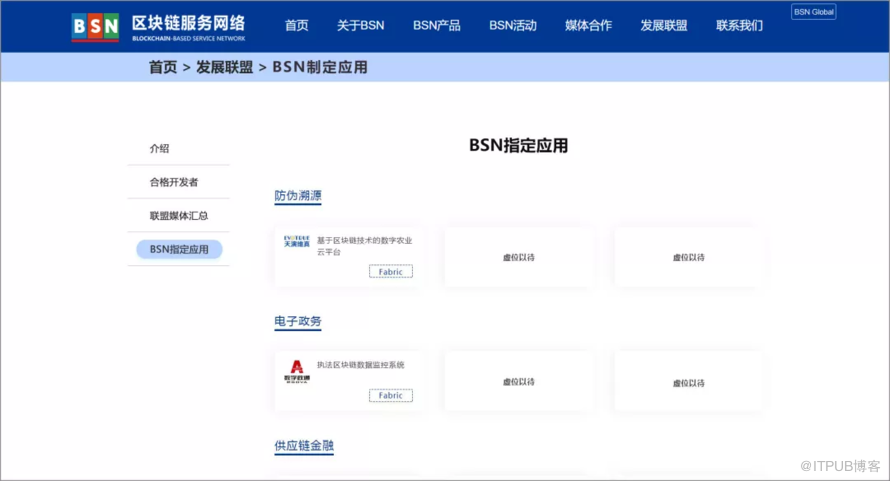Click the 区块链服务网络 site title text

(188, 23)
